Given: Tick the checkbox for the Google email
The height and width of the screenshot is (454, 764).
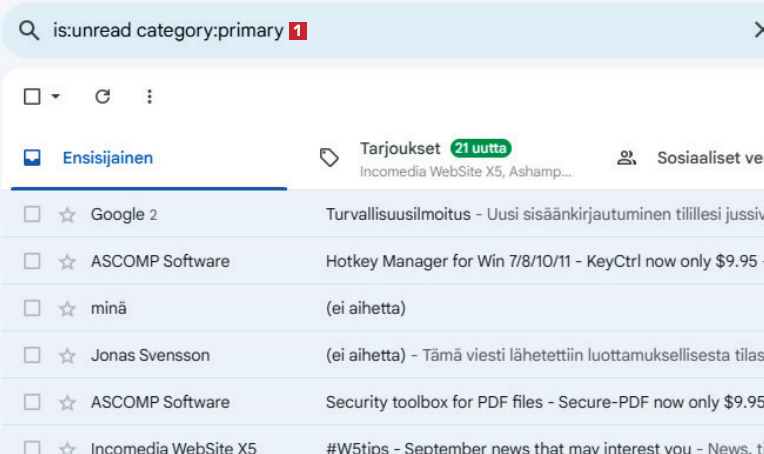Looking at the screenshot, I should [32, 215].
